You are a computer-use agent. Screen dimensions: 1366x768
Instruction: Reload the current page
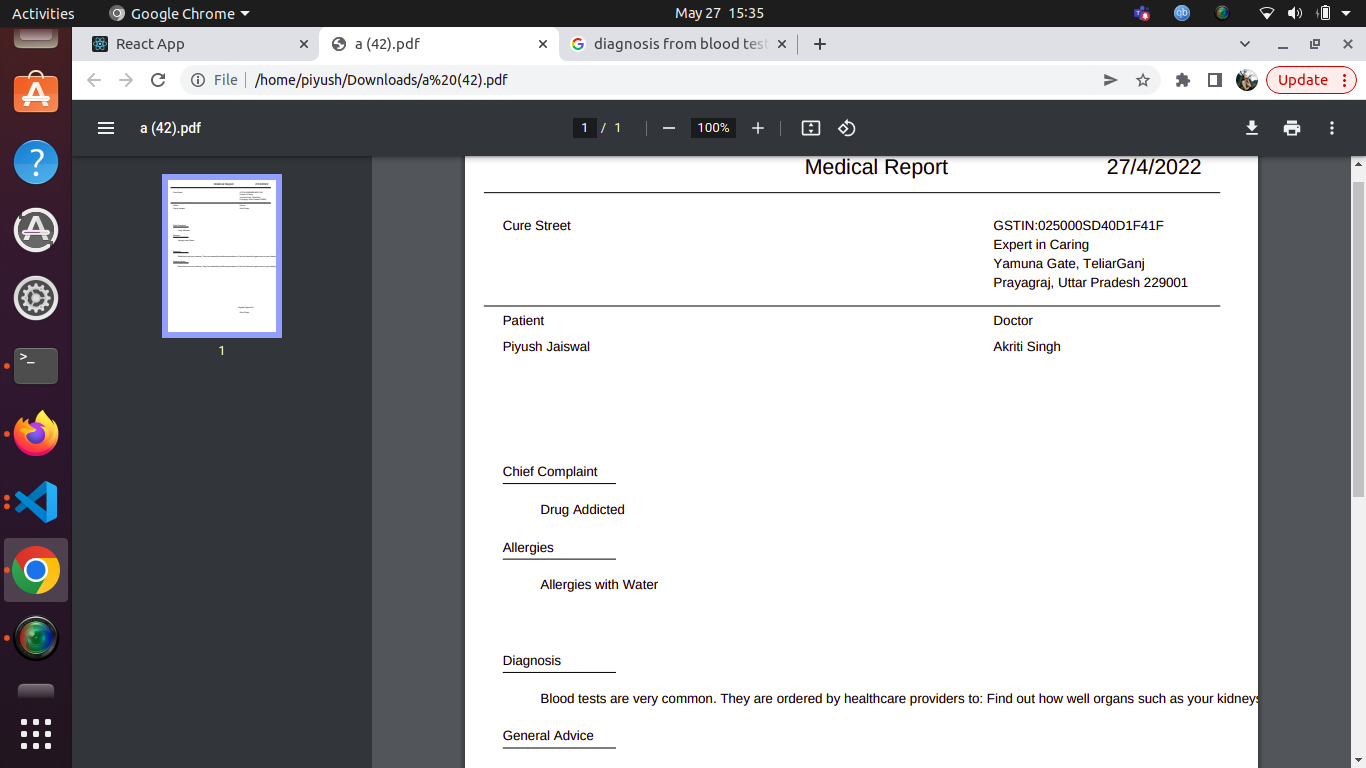coord(158,80)
